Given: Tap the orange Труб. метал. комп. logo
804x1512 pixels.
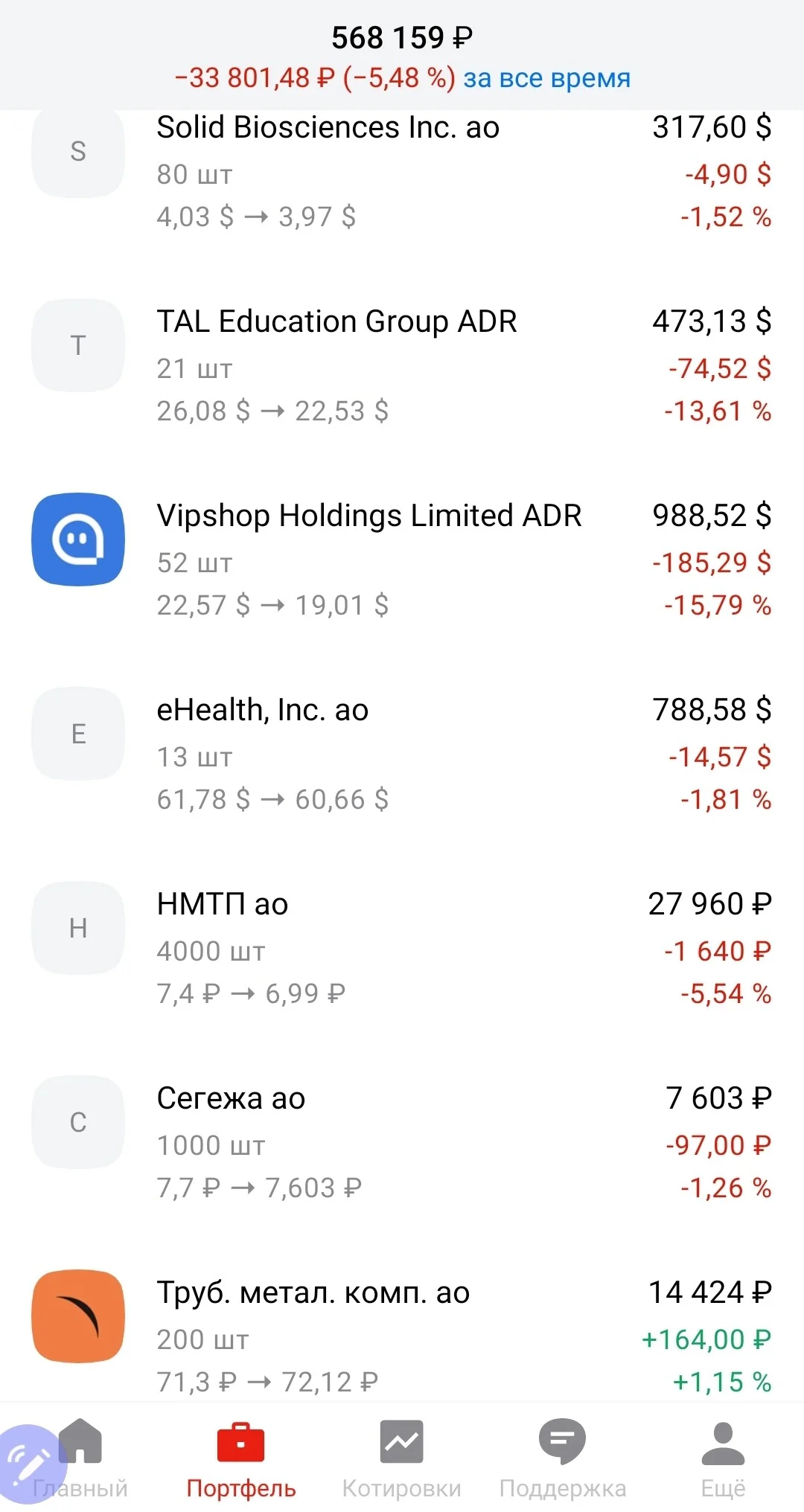Looking at the screenshot, I should tap(78, 1316).
